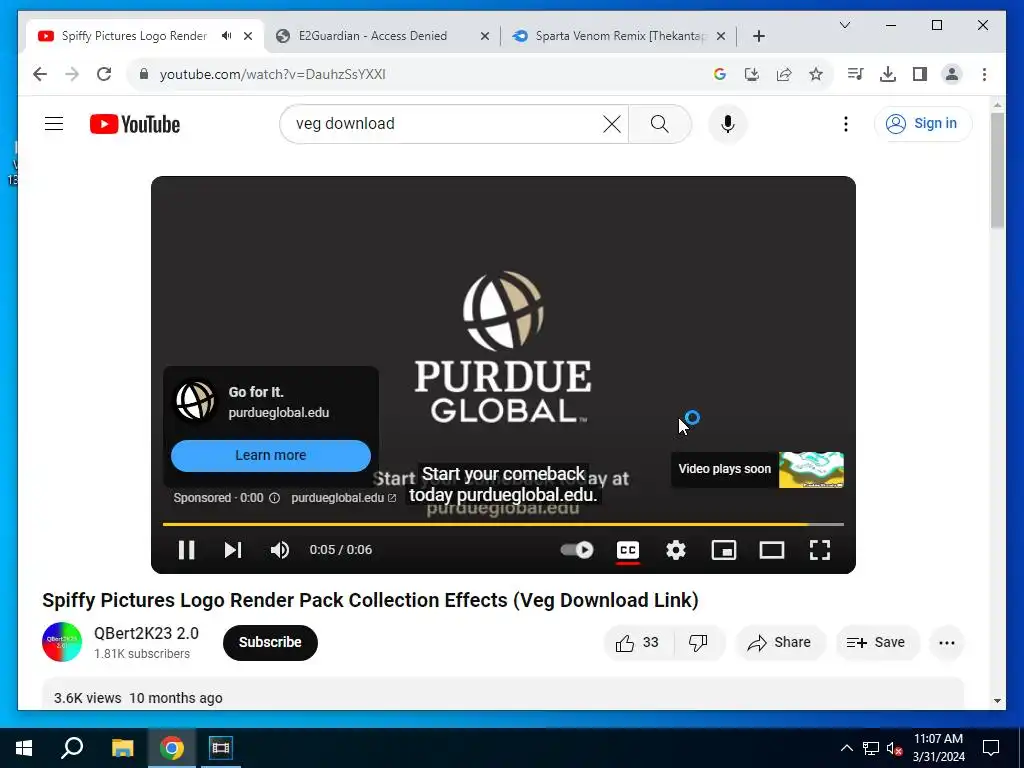Clear the search query text
Screen dimensions: 1024x768
point(612,123)
